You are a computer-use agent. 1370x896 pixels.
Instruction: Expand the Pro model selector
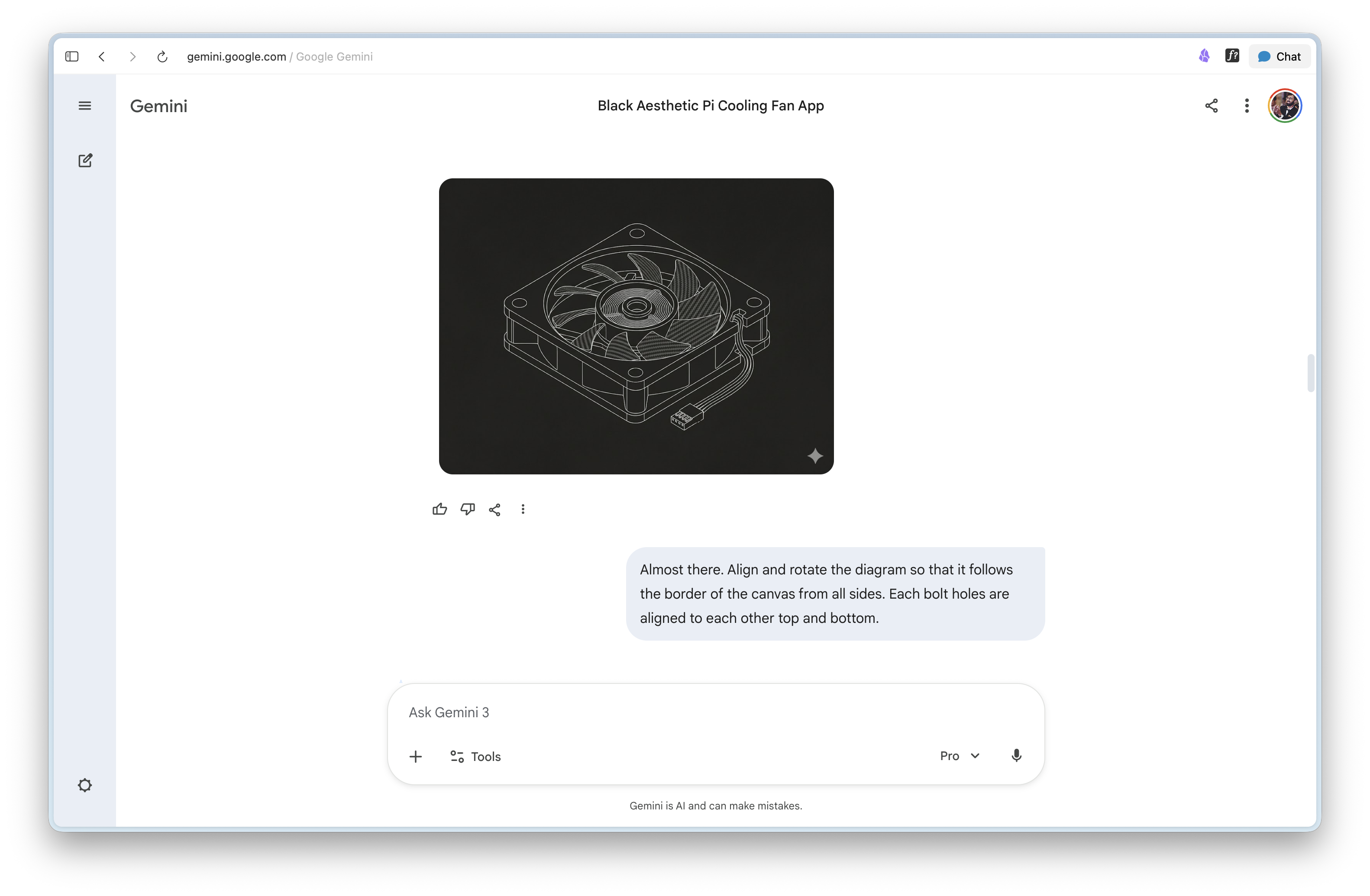click(958, 756)
